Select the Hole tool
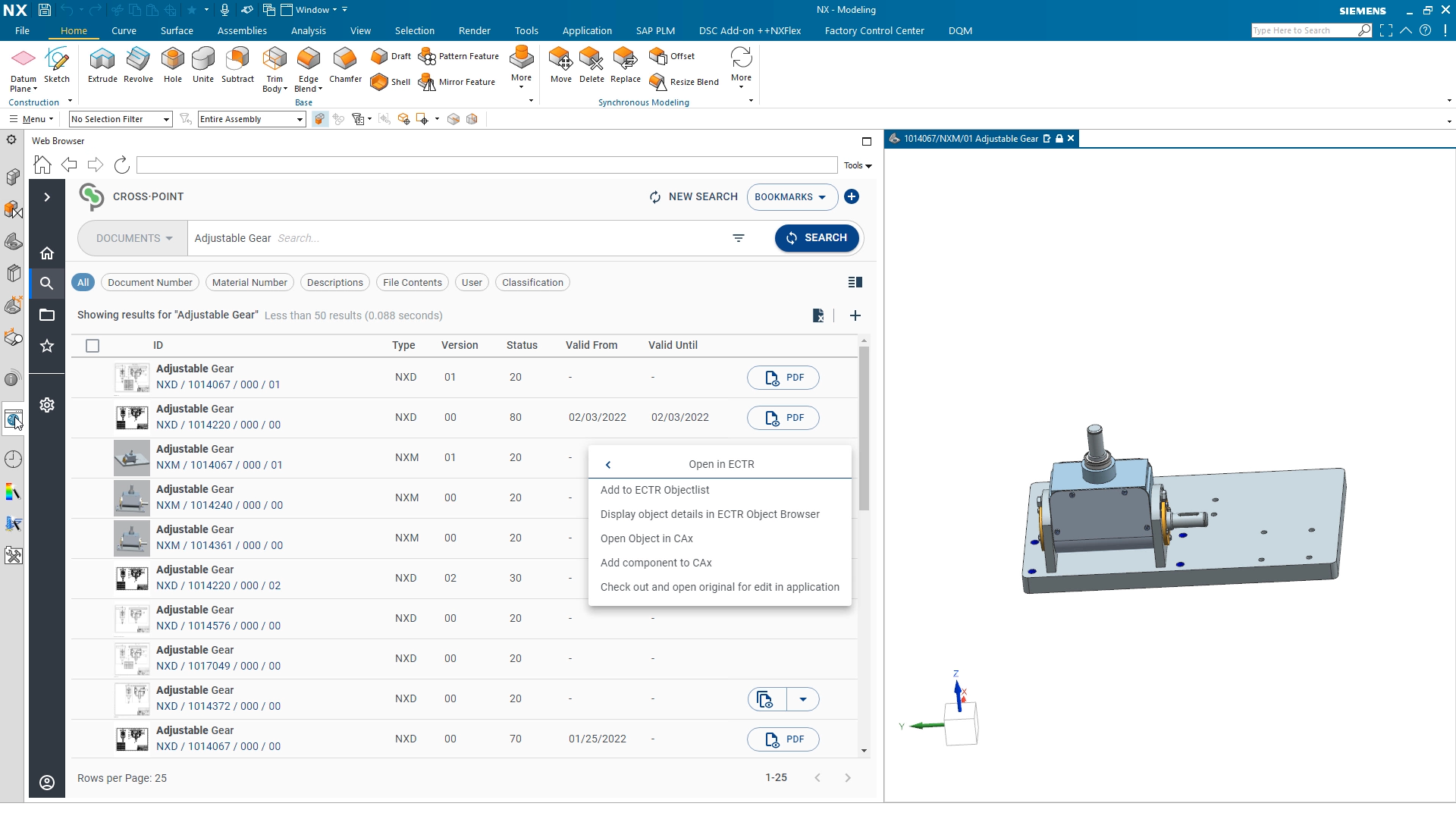The width and height of the screenshot is (1456, 819). tap(173, 64)
